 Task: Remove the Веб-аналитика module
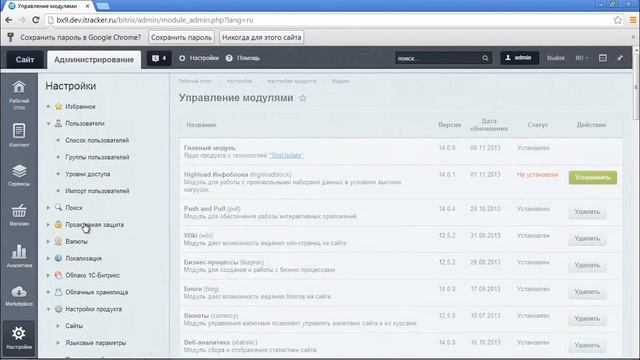click(587, 345)
